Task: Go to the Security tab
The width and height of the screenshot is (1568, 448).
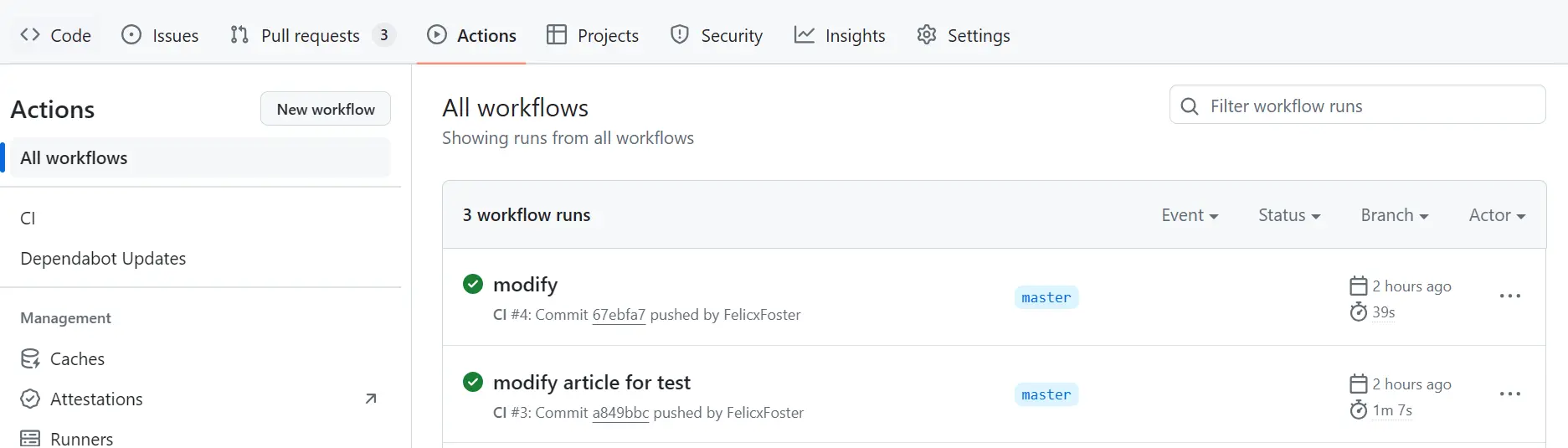Action: 717,35
